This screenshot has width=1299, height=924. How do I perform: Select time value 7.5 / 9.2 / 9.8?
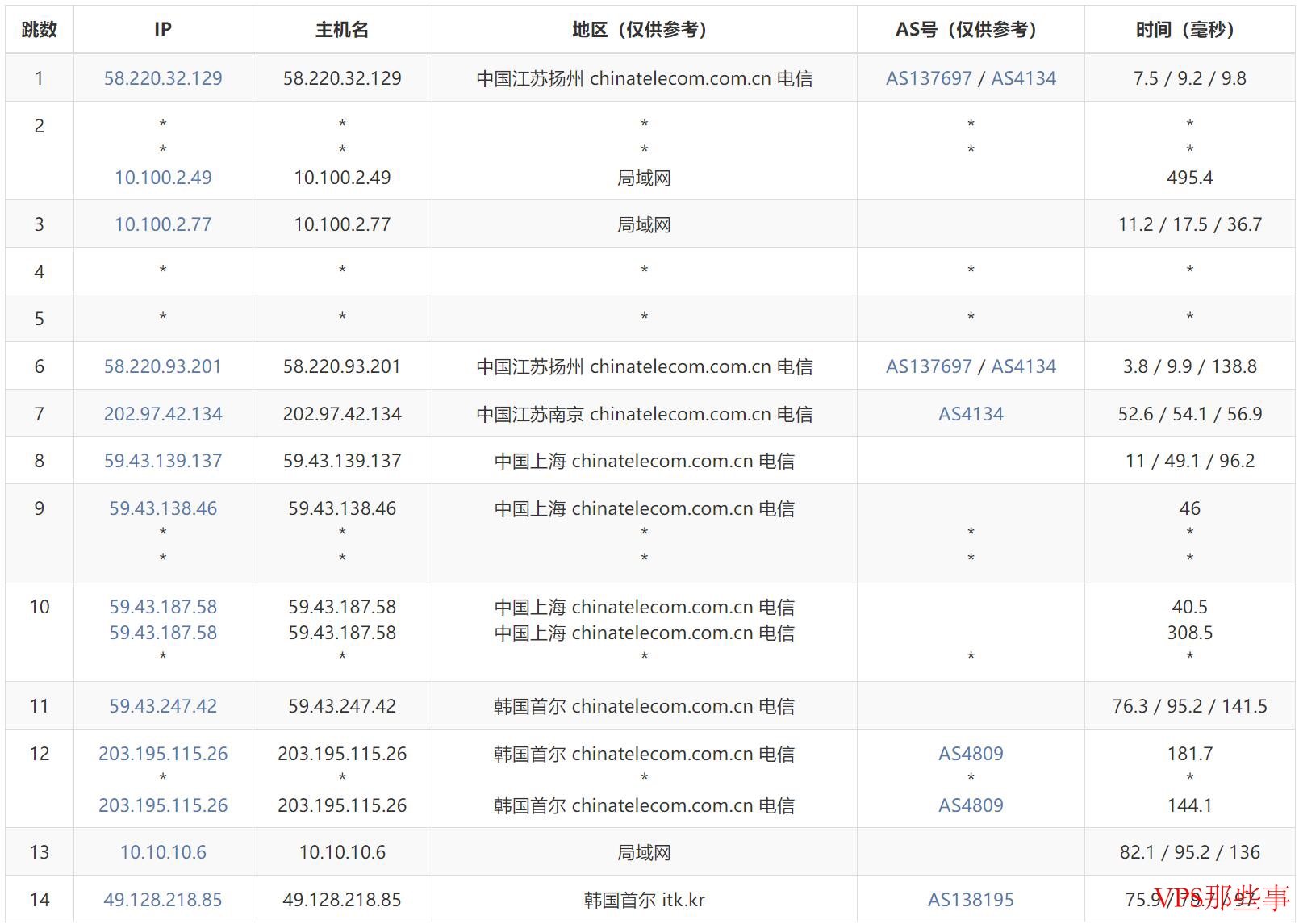coord(1189,78)
